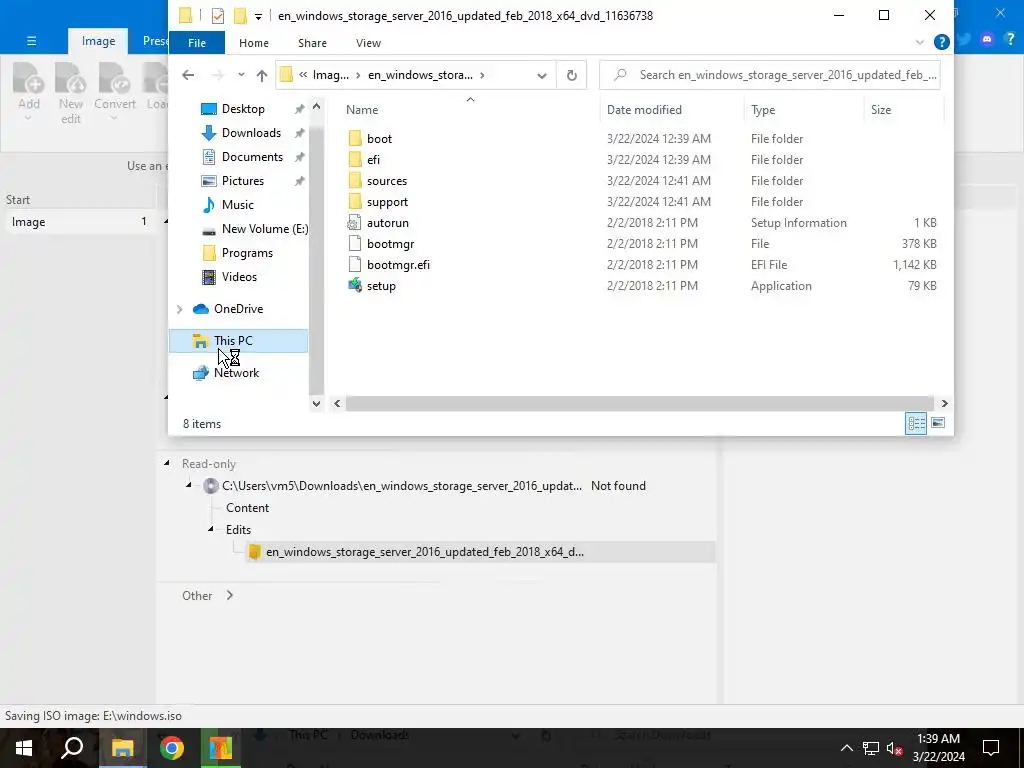The image size is (1024, 768).
Task: Click the Imag... breadcrumb segment
Action: 330,75
